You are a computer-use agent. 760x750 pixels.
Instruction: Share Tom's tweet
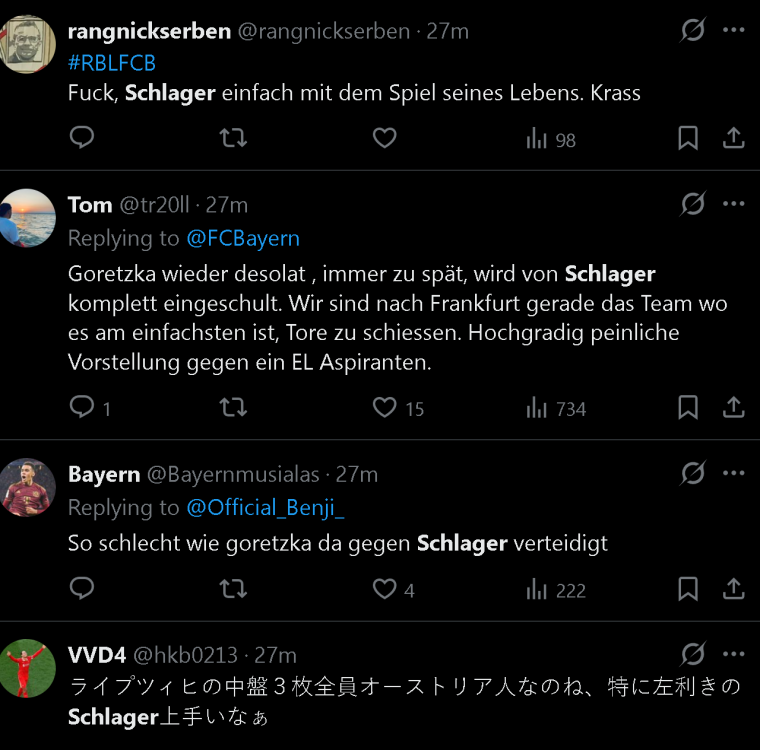(733, 407)
